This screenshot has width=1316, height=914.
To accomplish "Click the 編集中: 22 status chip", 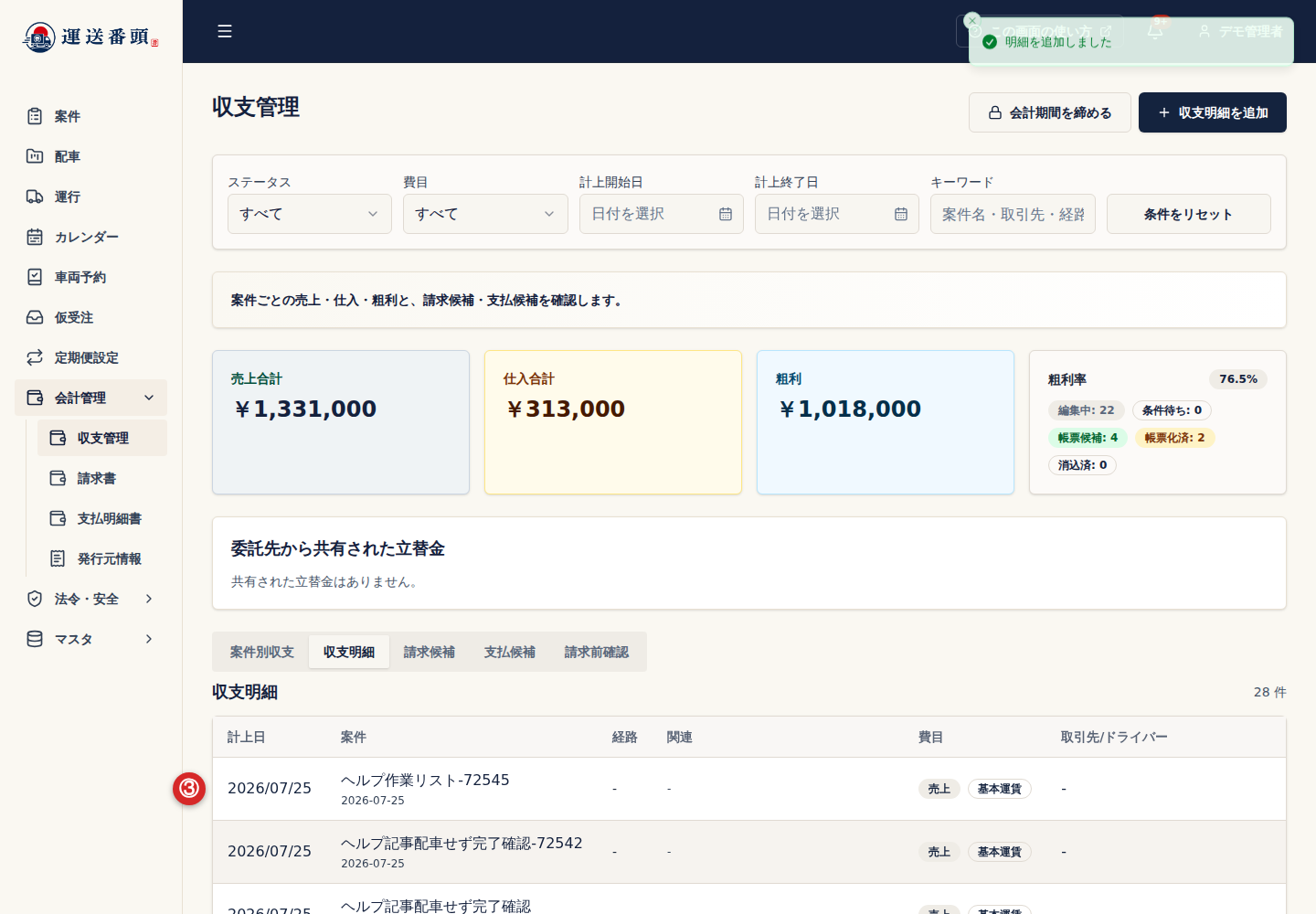I will pos(1087,410).
